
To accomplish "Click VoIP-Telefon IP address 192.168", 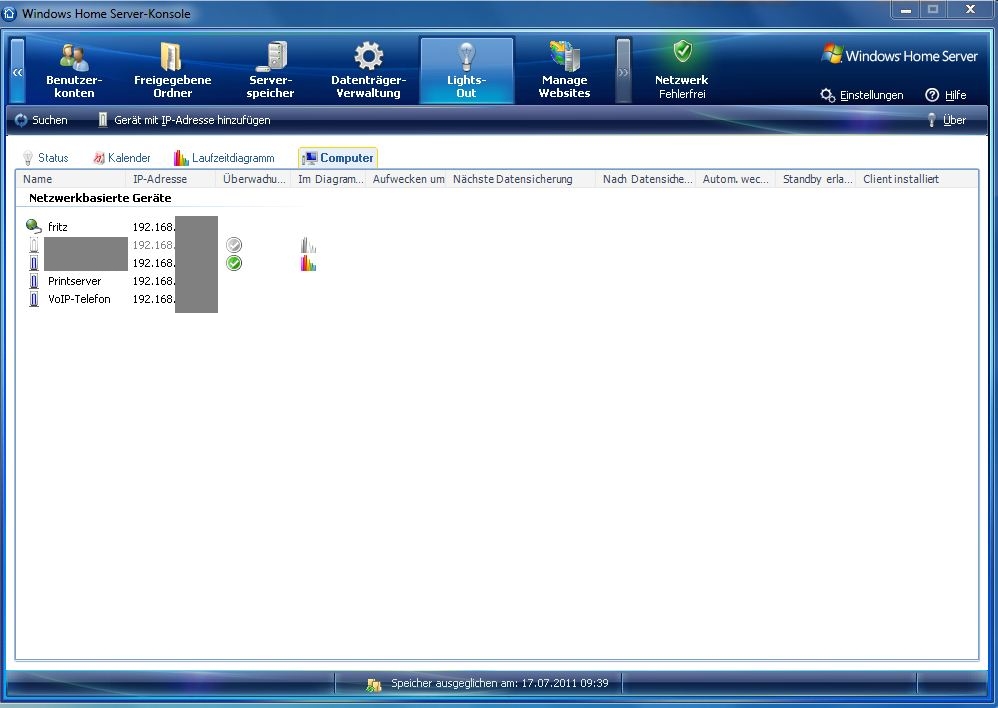I will 153,299.
